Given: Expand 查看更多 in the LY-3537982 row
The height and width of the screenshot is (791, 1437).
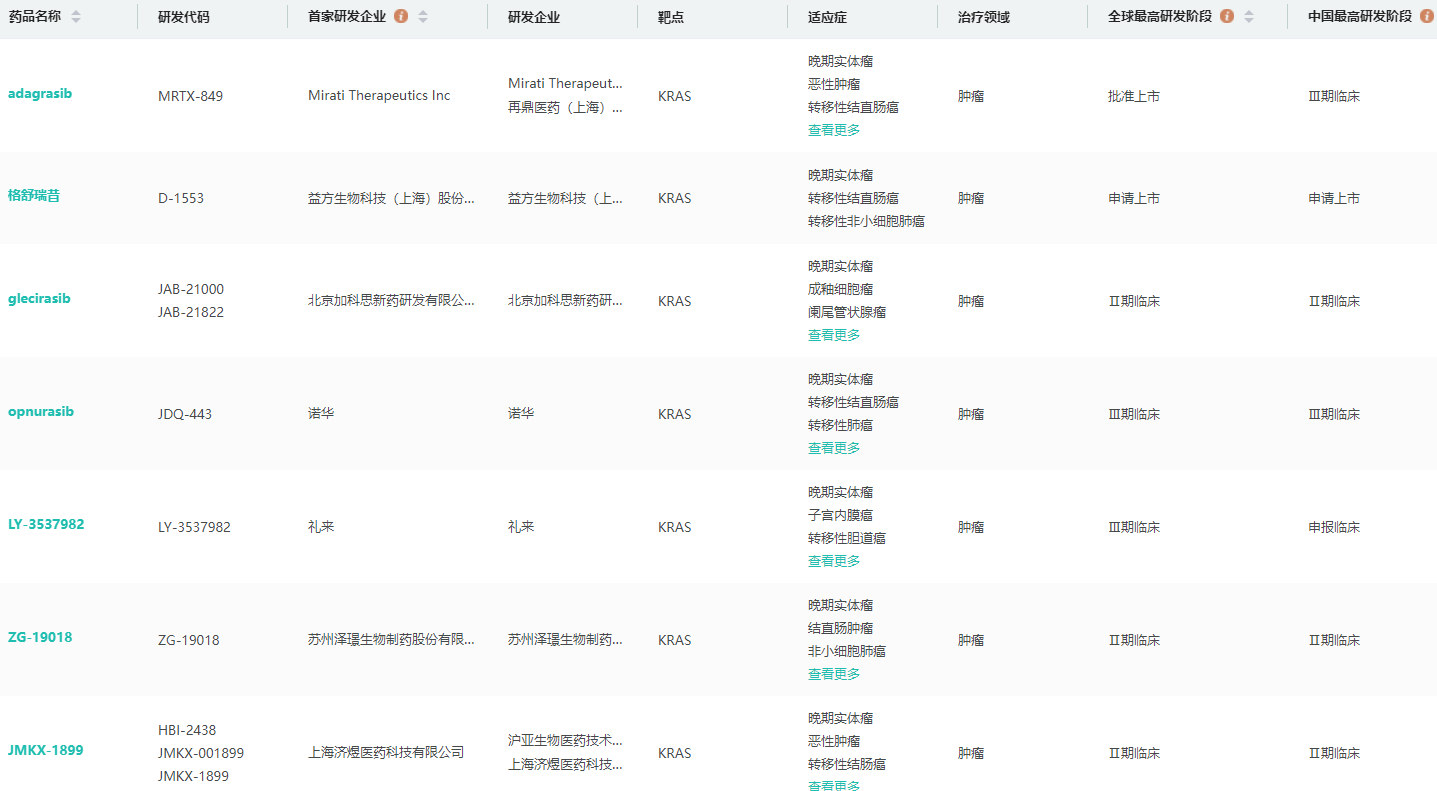Looking at the screenshot, I should (x=834, y=561).
